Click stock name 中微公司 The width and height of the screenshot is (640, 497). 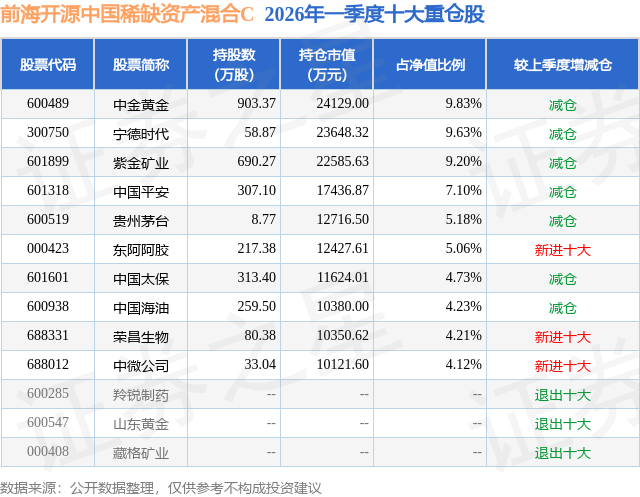(141, 366)
